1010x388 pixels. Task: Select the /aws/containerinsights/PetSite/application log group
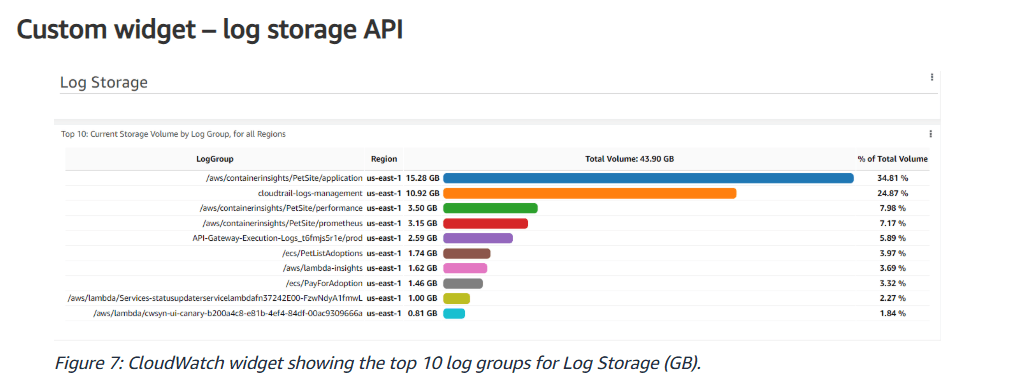pos(283,178)
